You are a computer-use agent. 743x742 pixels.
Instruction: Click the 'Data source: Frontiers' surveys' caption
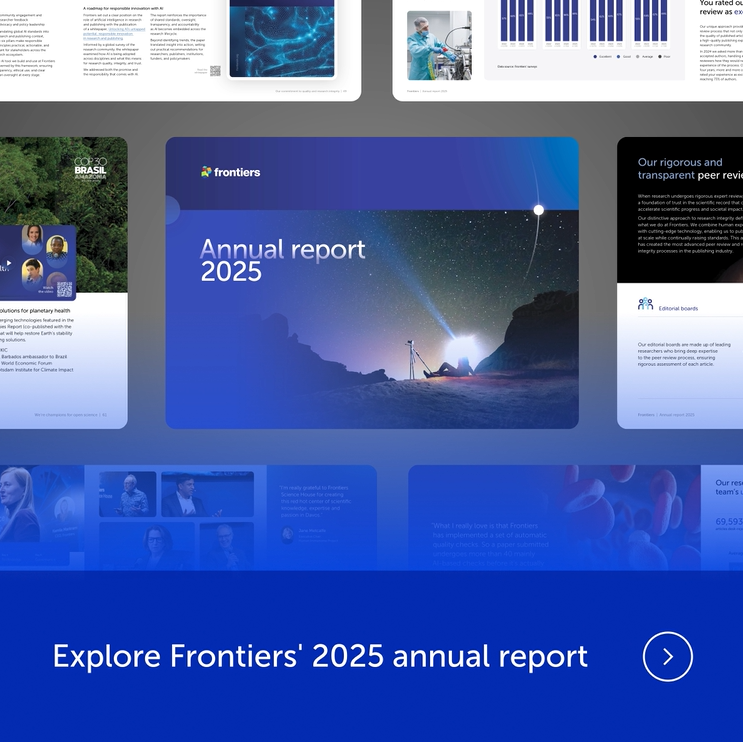pyautogui.click(x=517, y=67)
